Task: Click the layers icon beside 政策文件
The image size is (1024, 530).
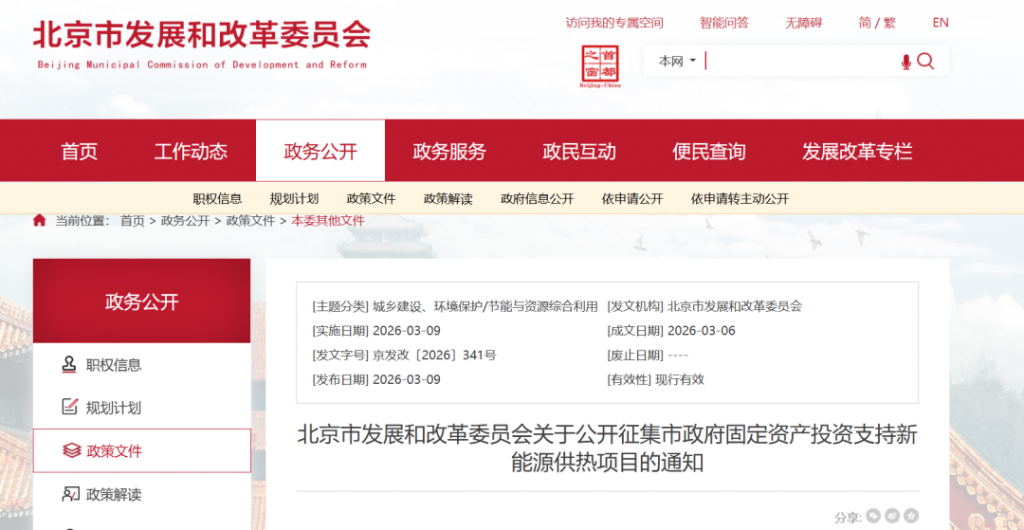Action: click(x=70, y=451)
